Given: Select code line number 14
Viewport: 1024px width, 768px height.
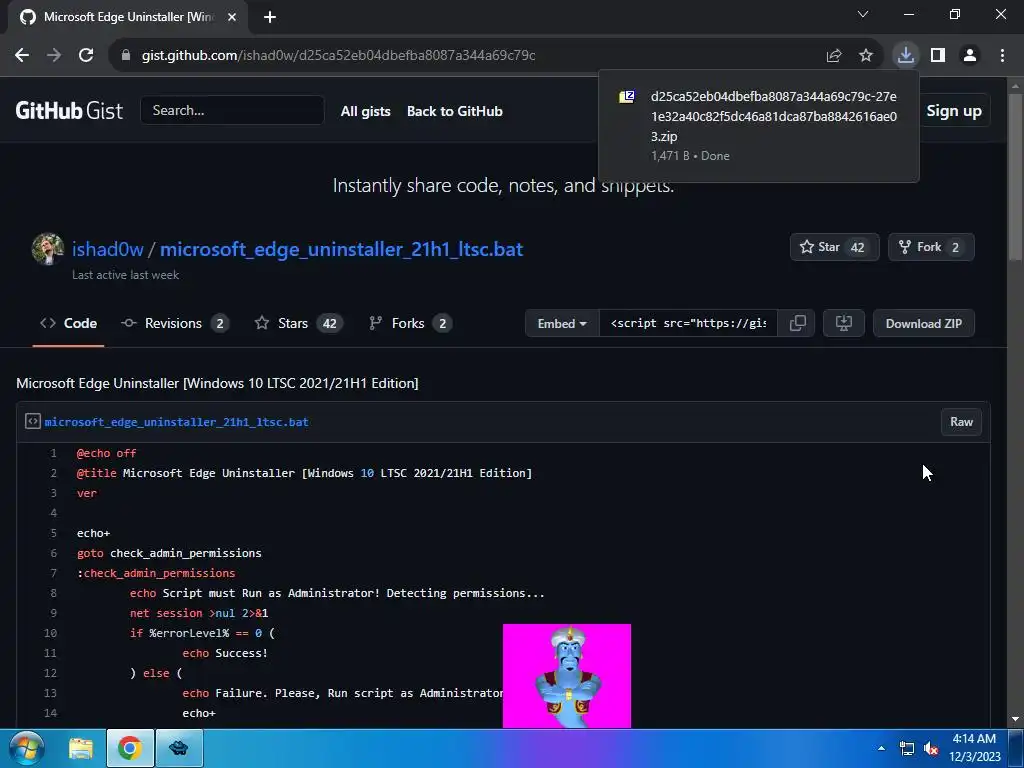Looking at the screenshot, I should pyautogui.click(x=50, y=713).
